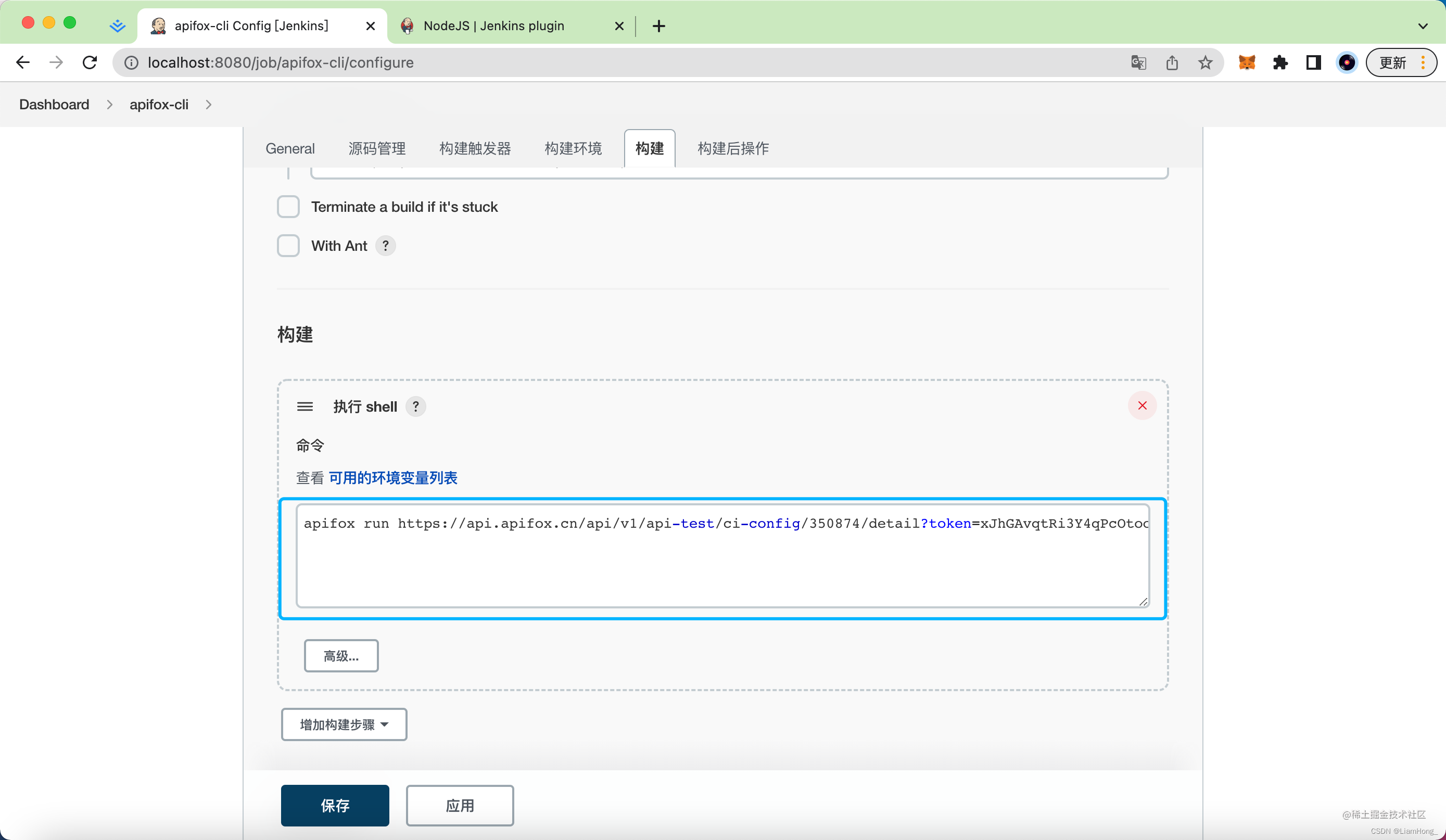Expand browser tab search dropdown arrow

pyautogui.click(x=1423, y=26)
